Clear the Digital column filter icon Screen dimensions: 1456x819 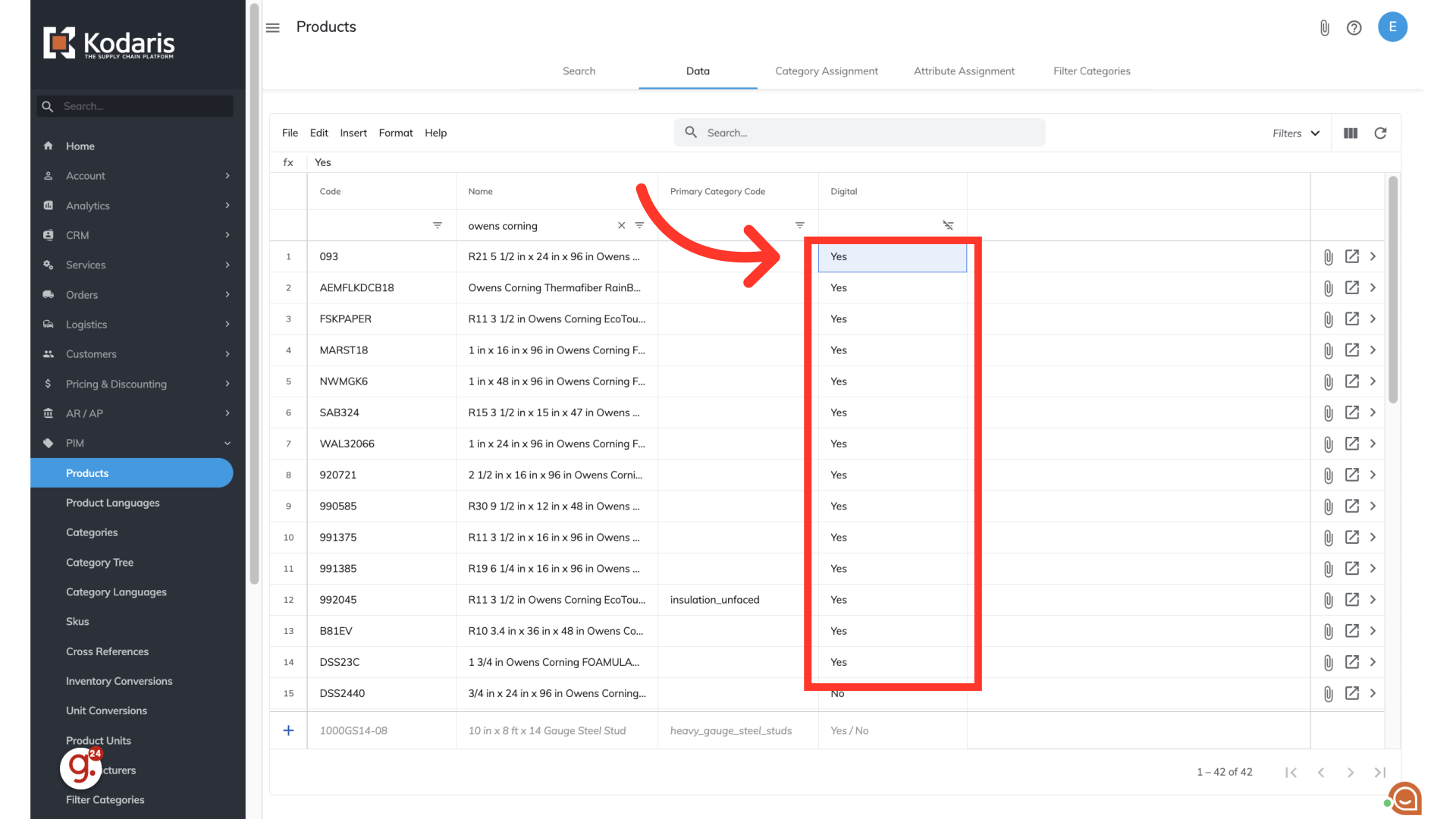point(948,225)
